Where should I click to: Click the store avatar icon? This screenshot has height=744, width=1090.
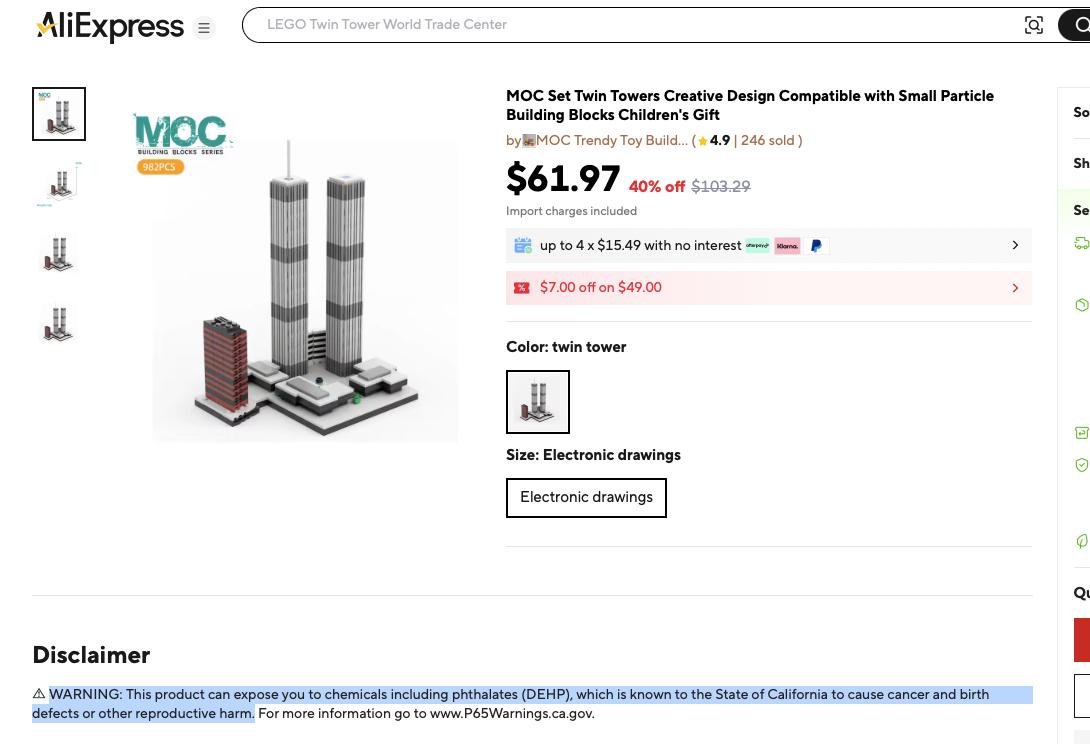pyautogui.click(x=529, y=141)
